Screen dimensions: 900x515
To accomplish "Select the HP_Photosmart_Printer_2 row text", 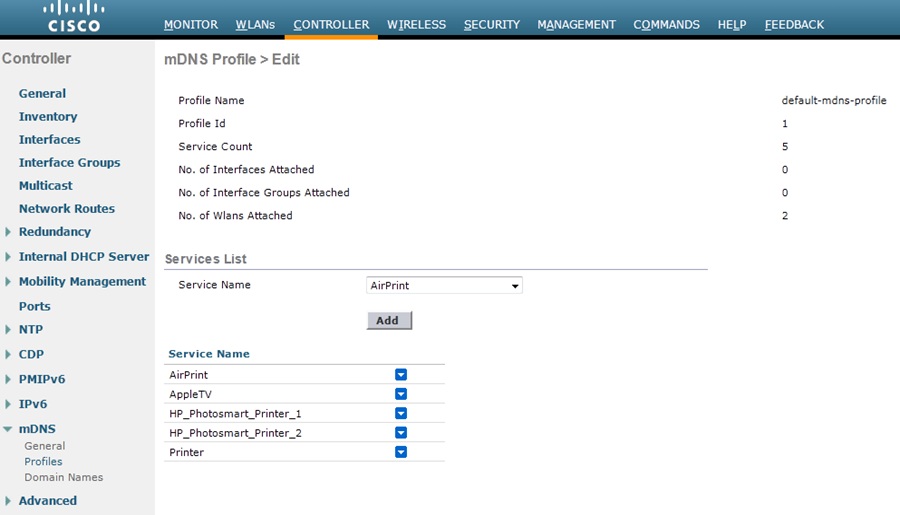I will [235, 433].
